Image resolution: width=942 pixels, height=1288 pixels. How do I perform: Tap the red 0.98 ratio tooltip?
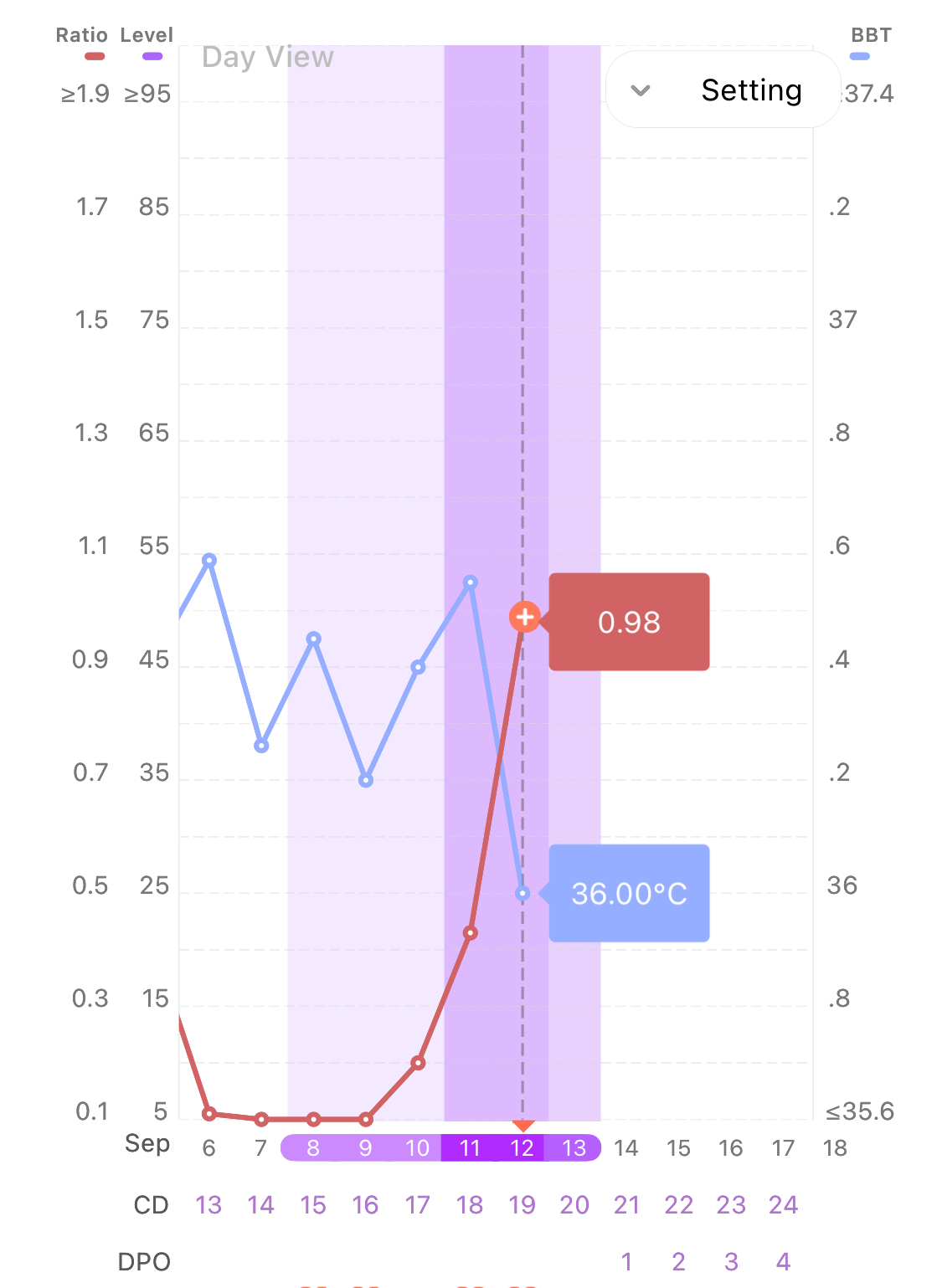pos(629,622)
